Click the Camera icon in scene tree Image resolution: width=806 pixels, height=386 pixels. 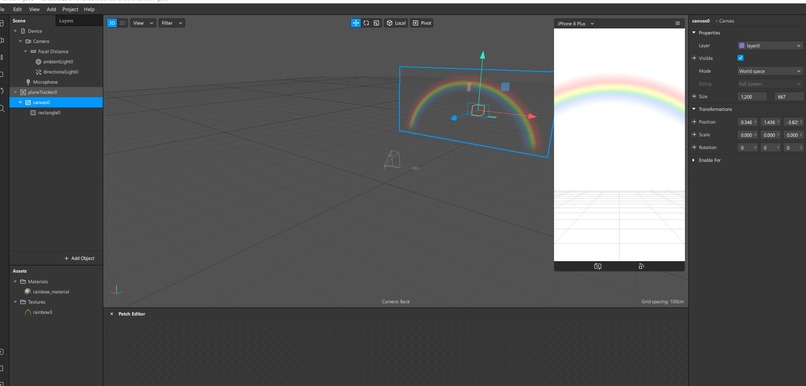(x=28, y=41)
